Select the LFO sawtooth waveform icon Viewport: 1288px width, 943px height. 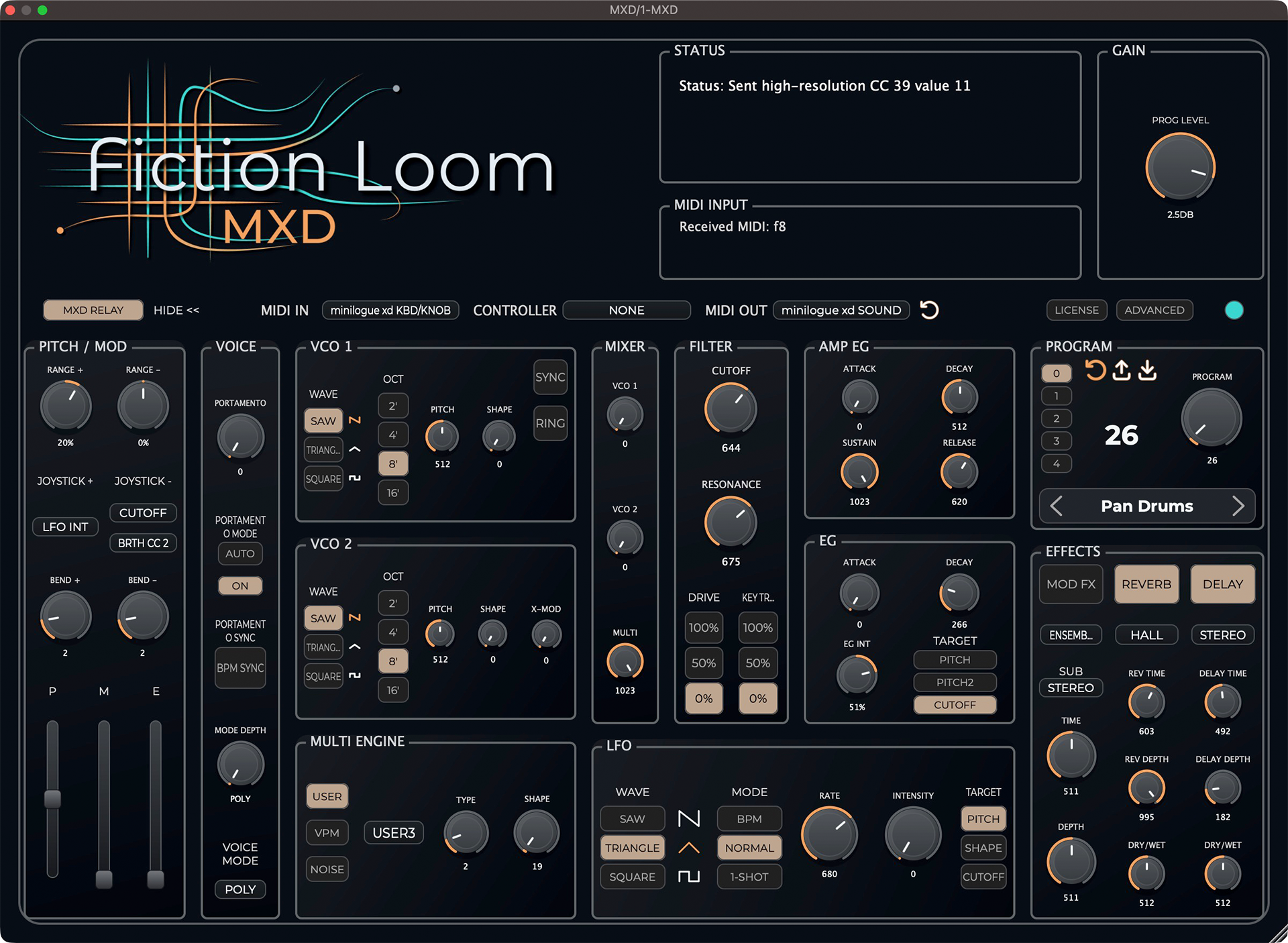[689, 818]
